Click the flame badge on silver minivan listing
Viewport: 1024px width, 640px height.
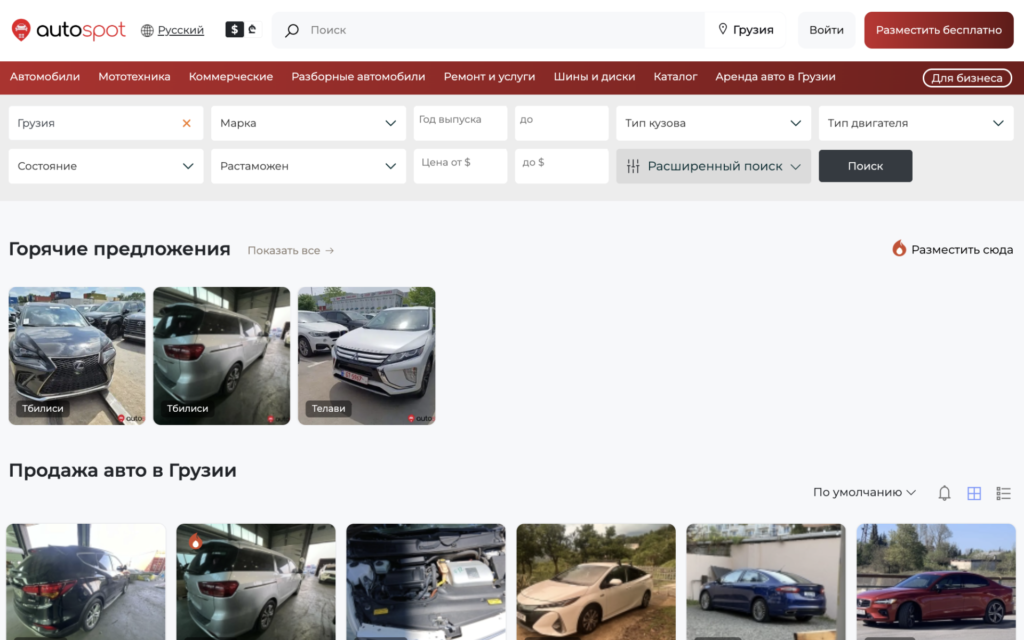point(195,541)
